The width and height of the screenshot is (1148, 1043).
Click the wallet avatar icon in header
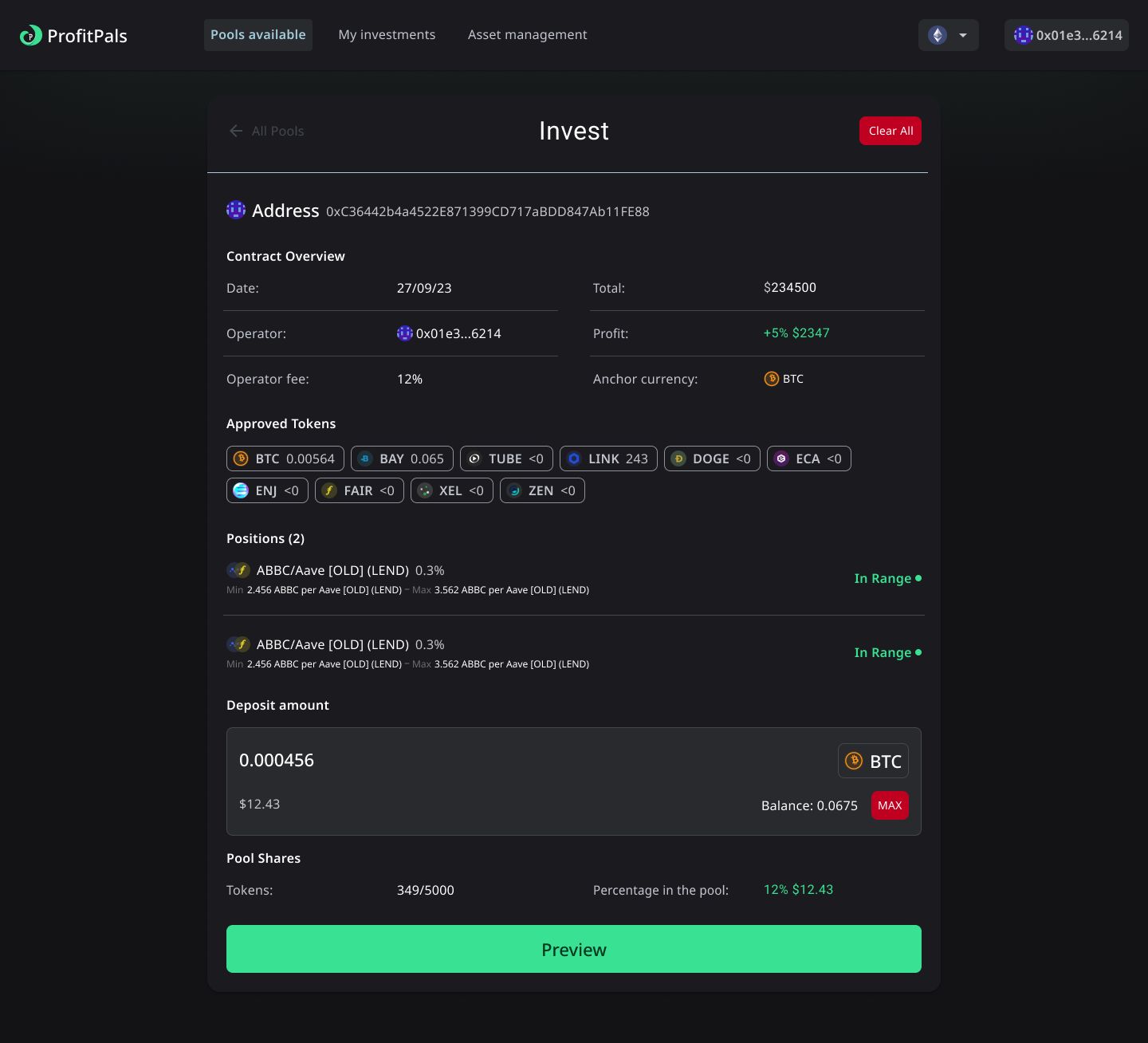point(1023,35)
